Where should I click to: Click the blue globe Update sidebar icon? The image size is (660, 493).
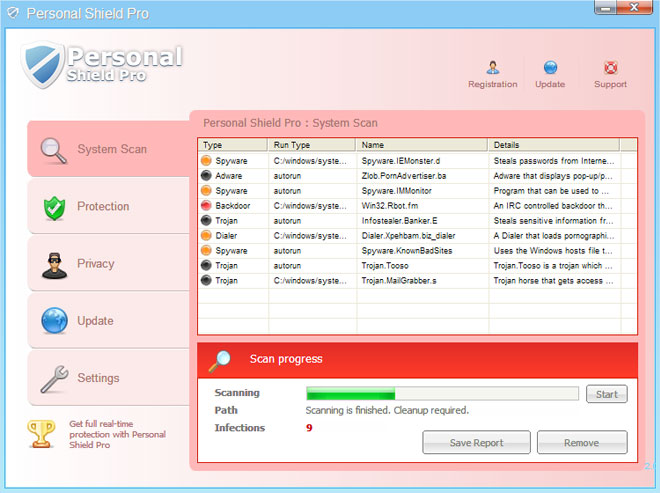[x=54, y=320]
